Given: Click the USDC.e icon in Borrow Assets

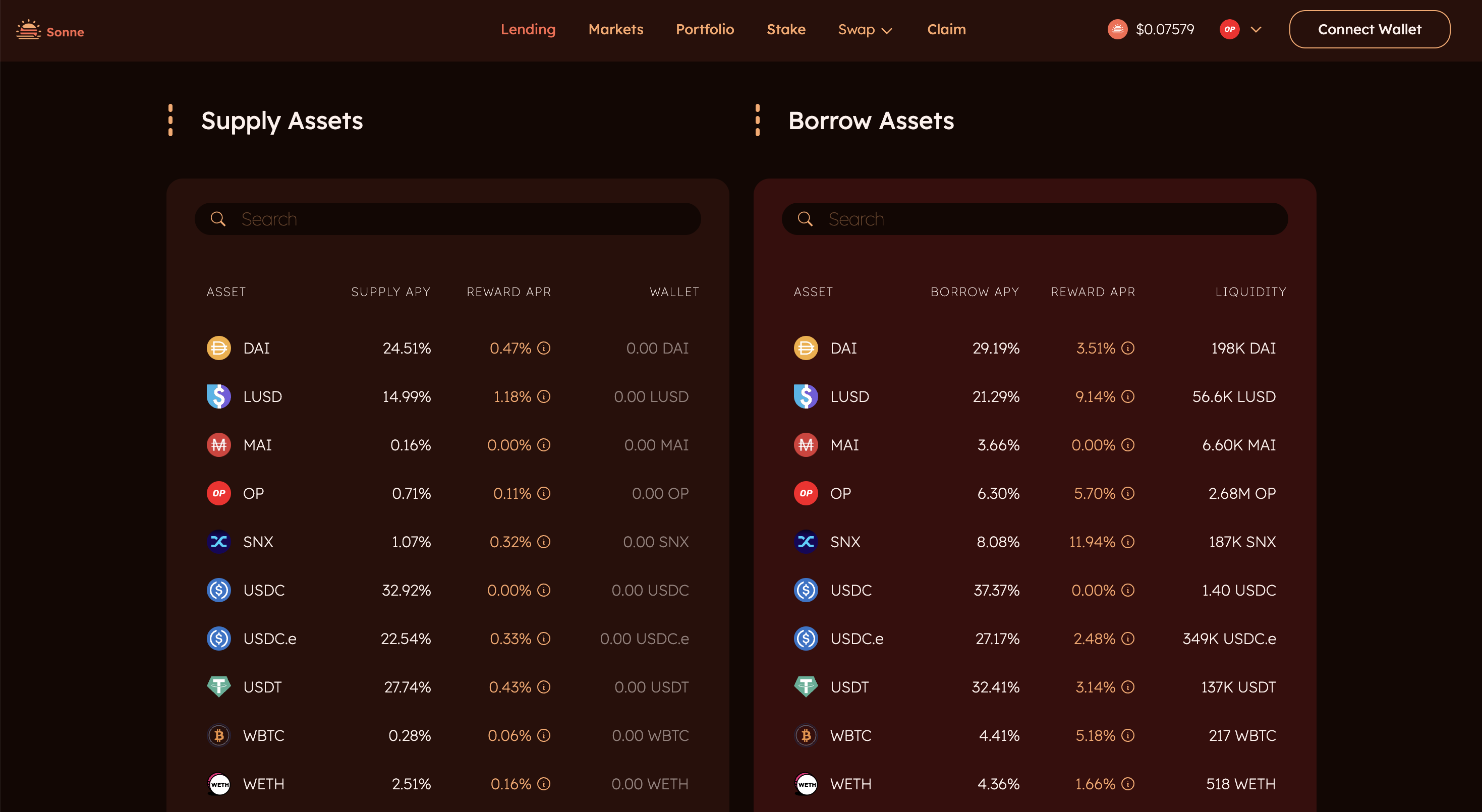Looking at the screenshot, I should [x=806, y=639].
